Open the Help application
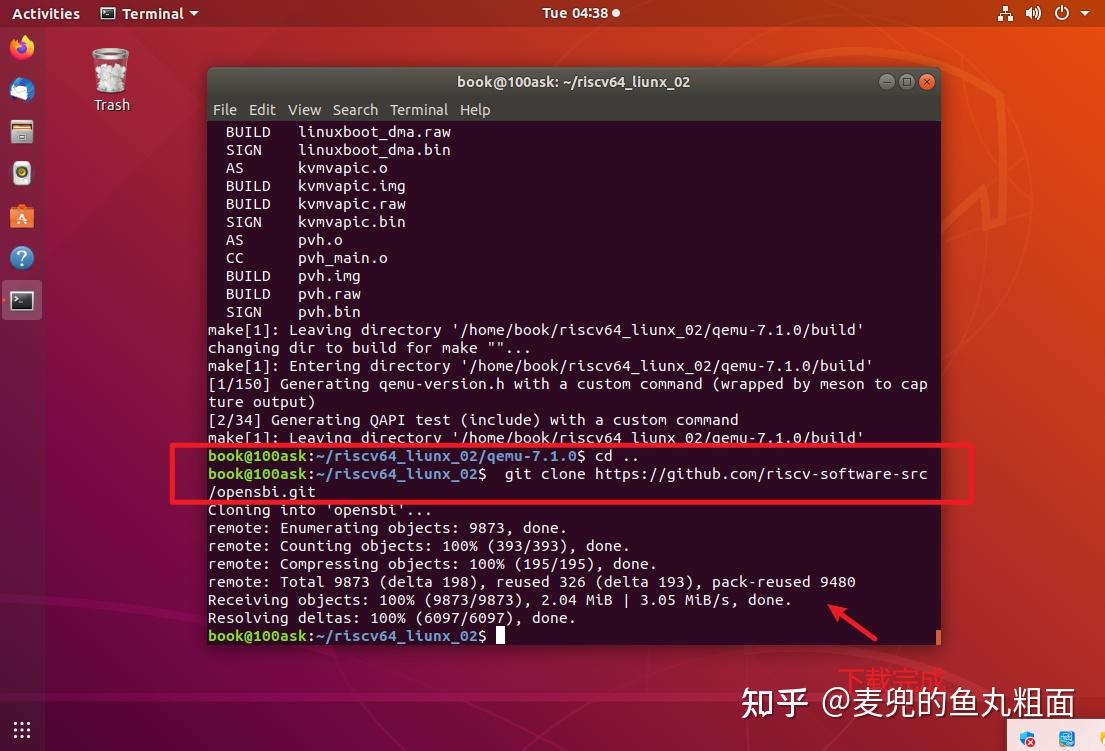 point(22,257)
